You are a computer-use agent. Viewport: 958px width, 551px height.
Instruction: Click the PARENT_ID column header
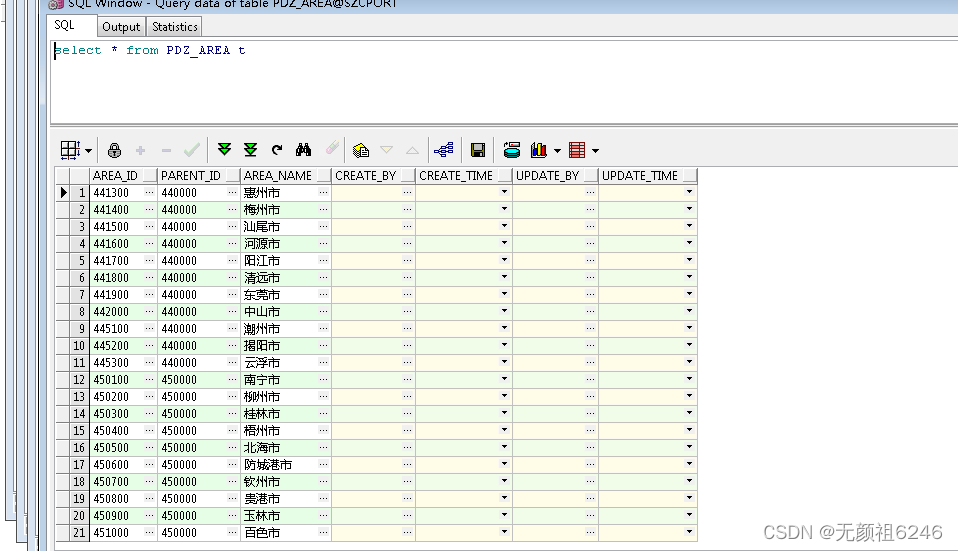coord(199,176)
